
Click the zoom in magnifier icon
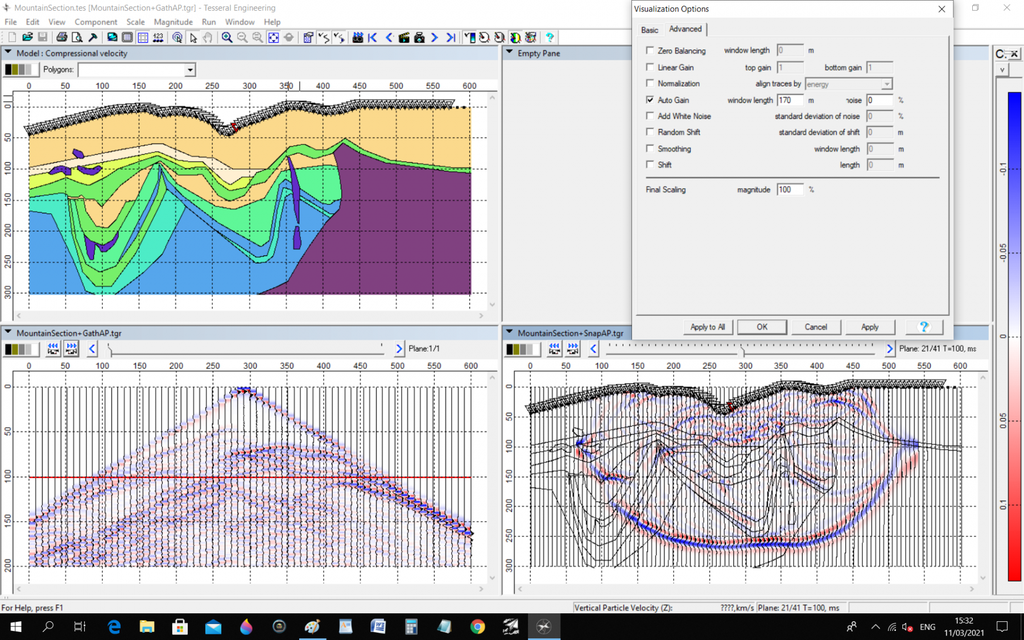pos(227,37)
